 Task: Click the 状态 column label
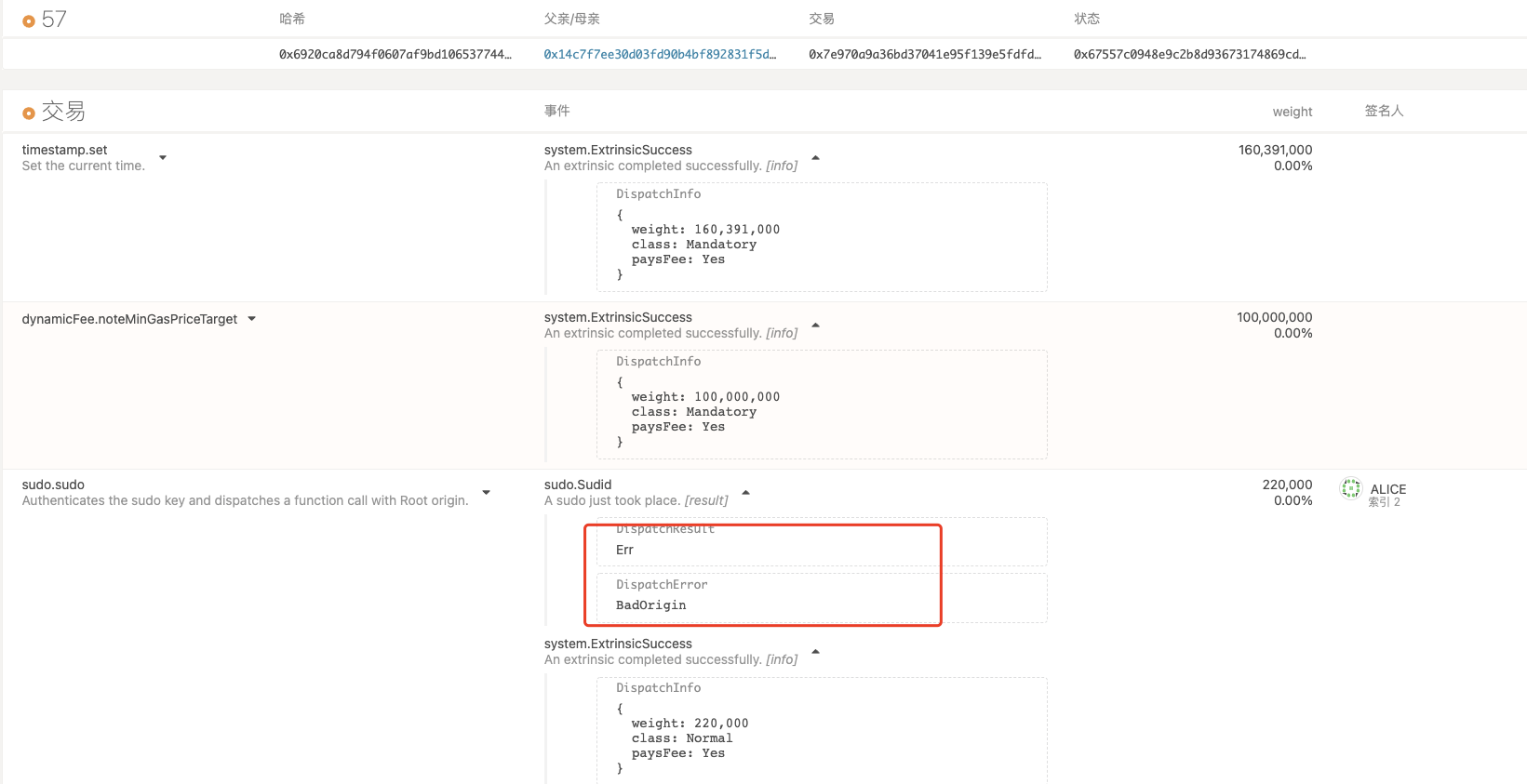point(1087,19)
